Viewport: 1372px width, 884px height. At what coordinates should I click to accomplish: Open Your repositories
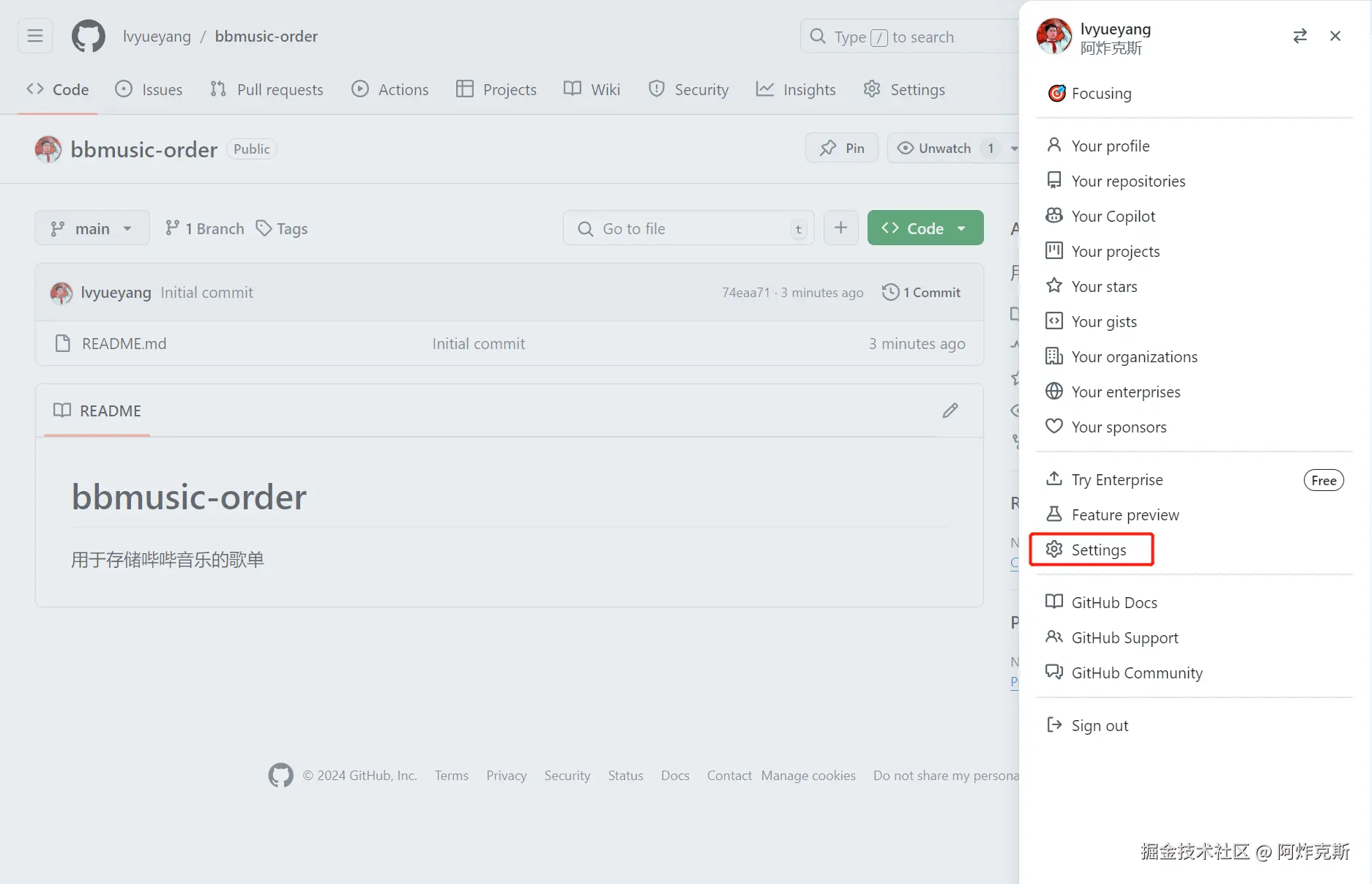pyautogui.click(x=1195, y=181)
